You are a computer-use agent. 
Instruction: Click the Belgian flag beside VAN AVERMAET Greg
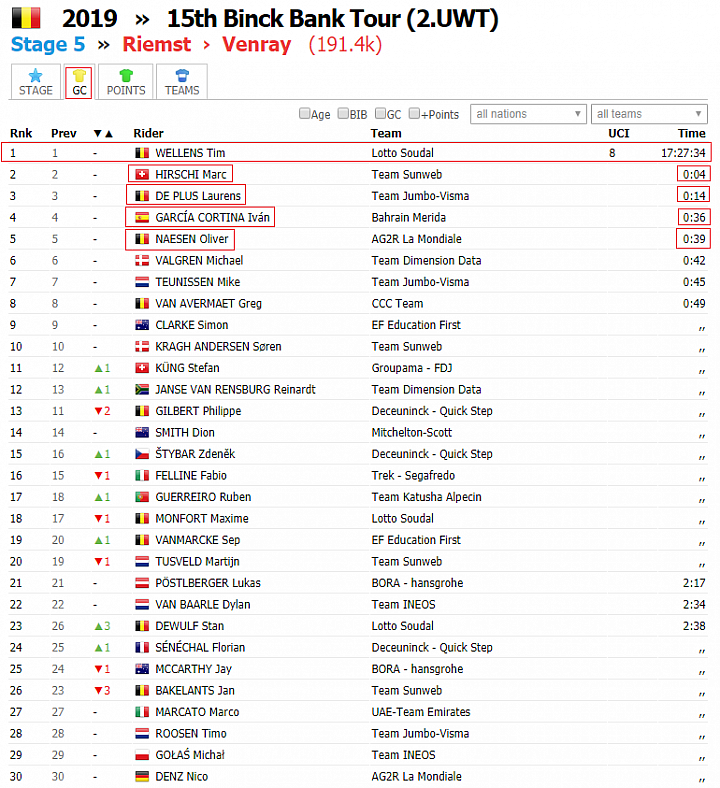pyautogui.click(x=142, y=304)
